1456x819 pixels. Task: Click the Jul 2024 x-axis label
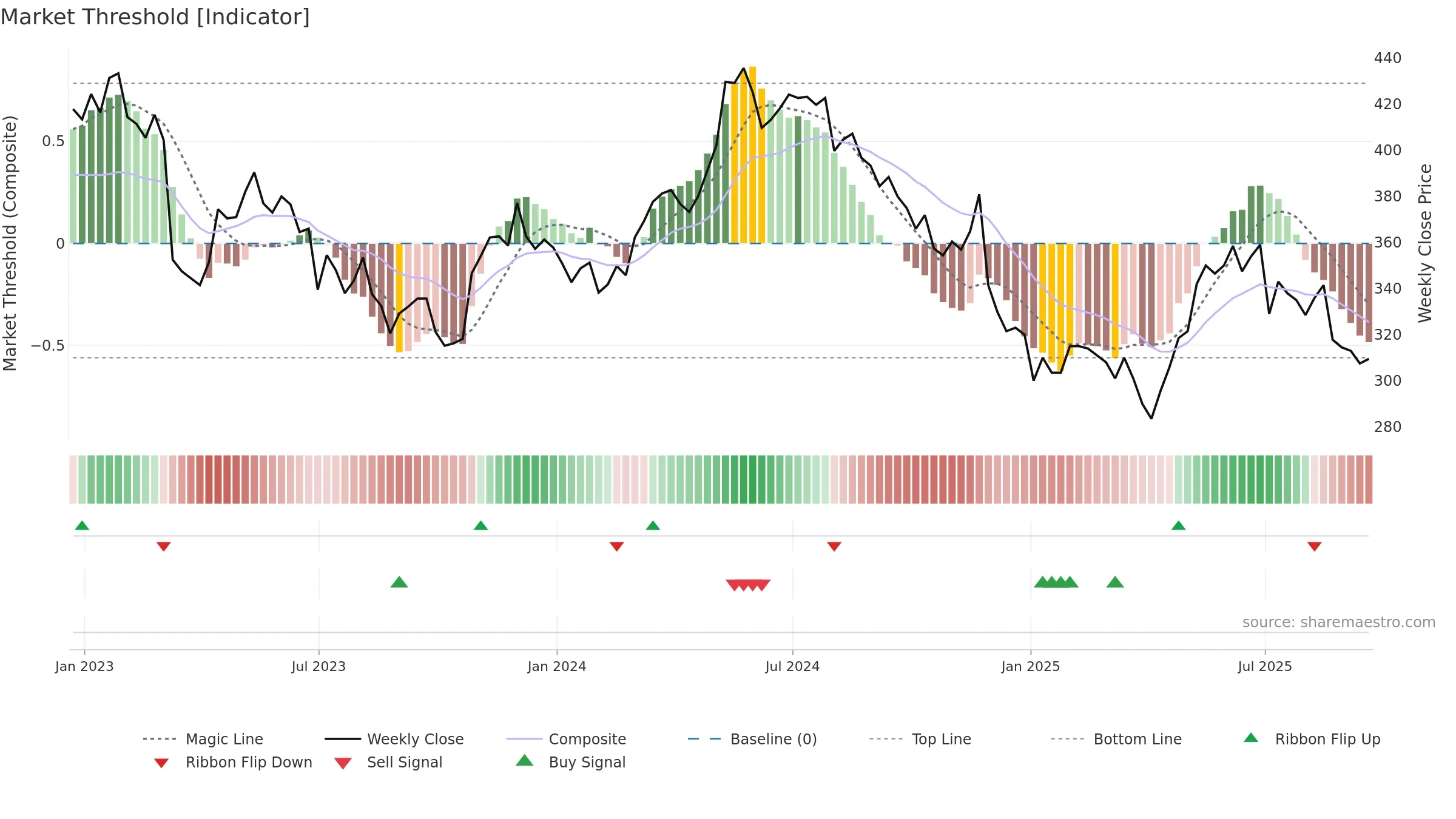792,667
